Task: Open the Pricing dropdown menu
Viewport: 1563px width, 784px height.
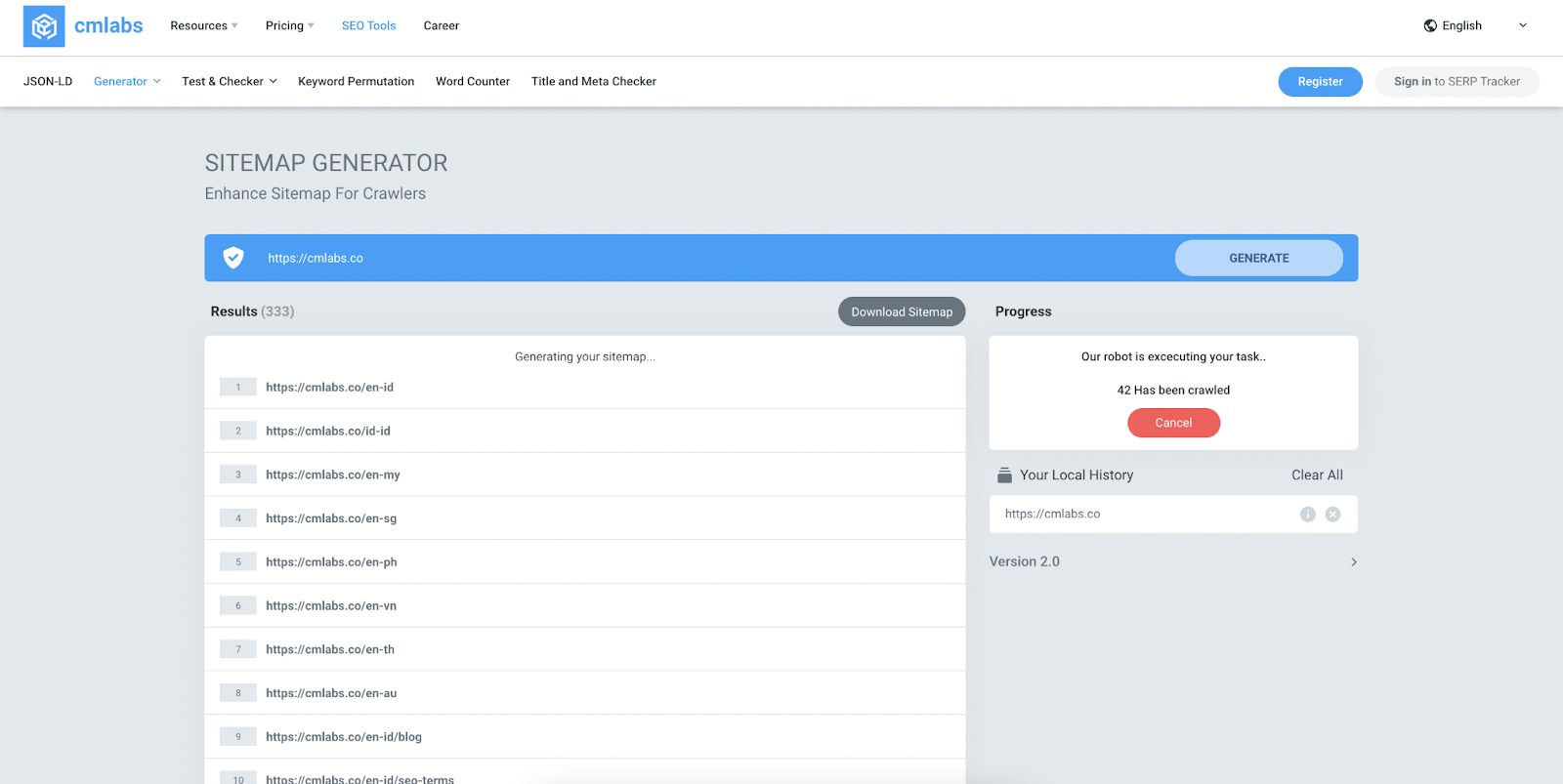Action: click(x=290, y=26)
